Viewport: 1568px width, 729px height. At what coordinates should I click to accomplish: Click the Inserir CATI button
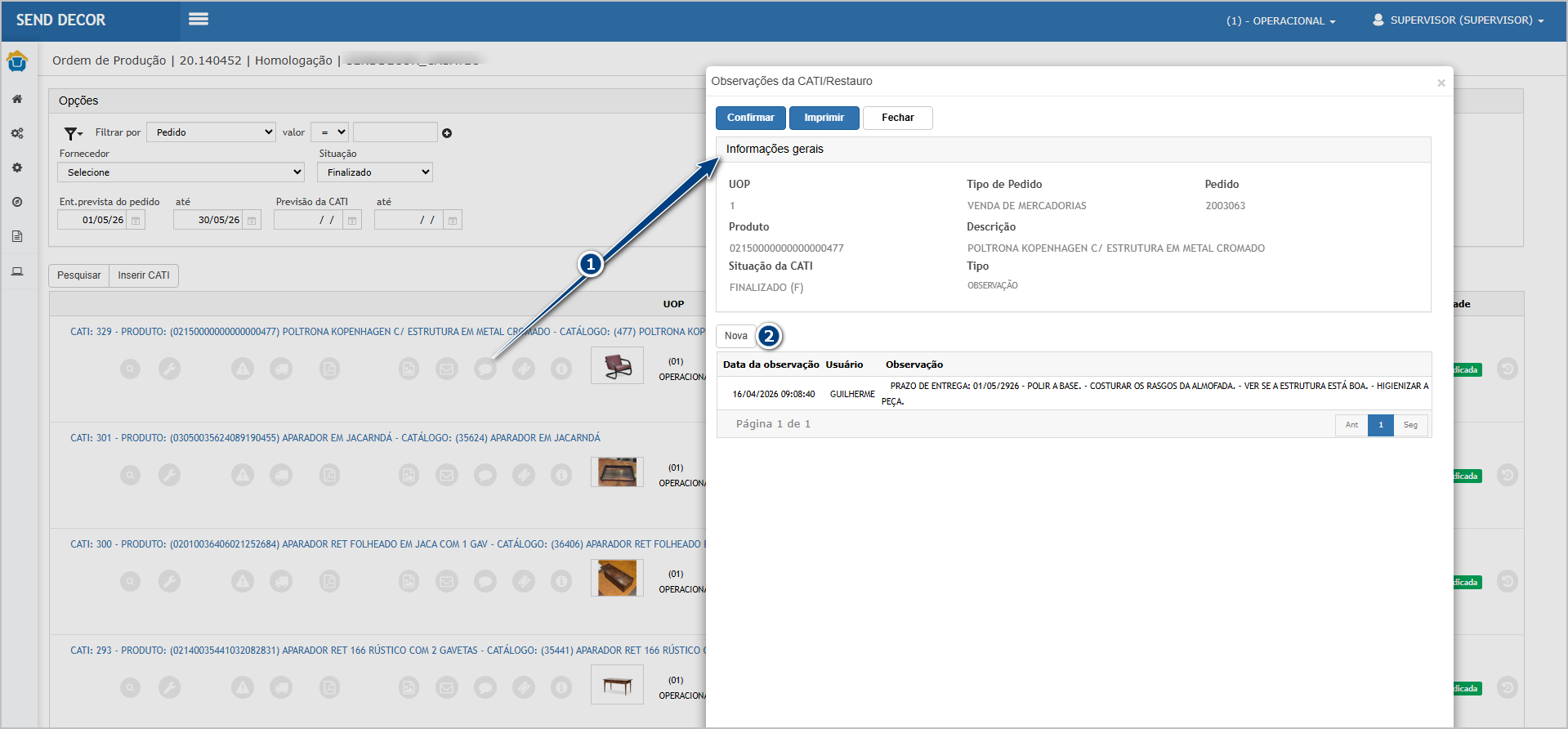pos(144,275)
